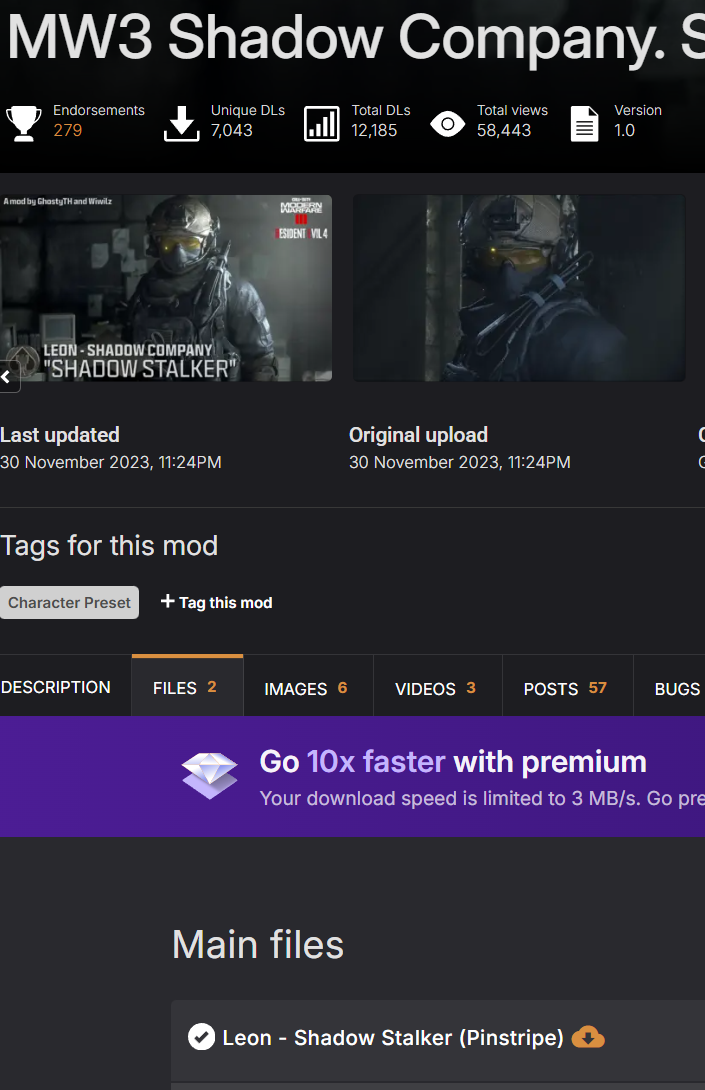This screenshot has height=1090, width=705.
Task: Click the Last updated date text
Action: pyautogui.click(x=111, y=462)
